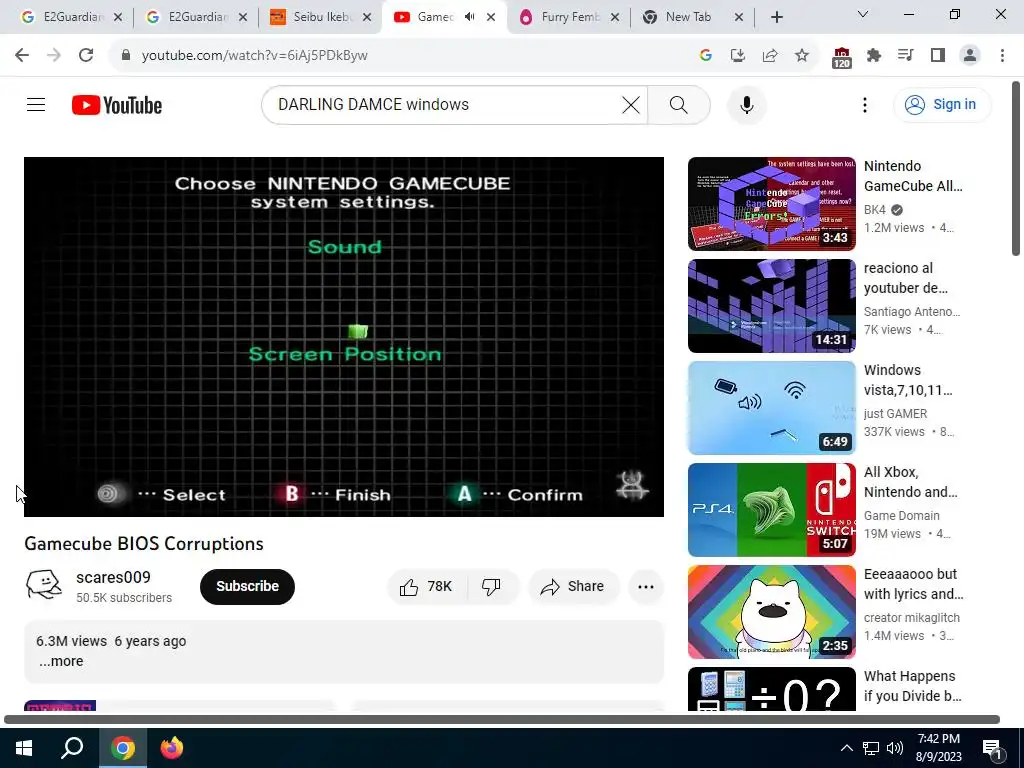Open the media controls icon
1024x768 pixels.
905,56
